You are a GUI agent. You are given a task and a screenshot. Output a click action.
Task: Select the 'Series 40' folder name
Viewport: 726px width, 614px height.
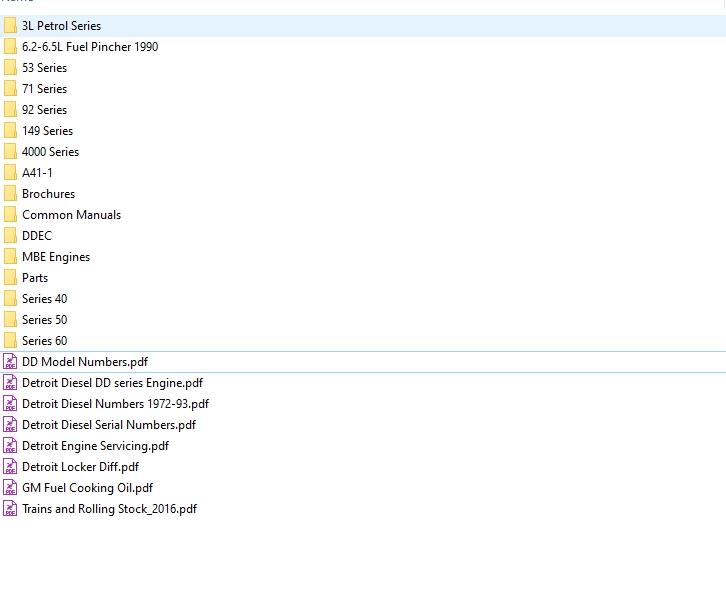tap(44, 299)
